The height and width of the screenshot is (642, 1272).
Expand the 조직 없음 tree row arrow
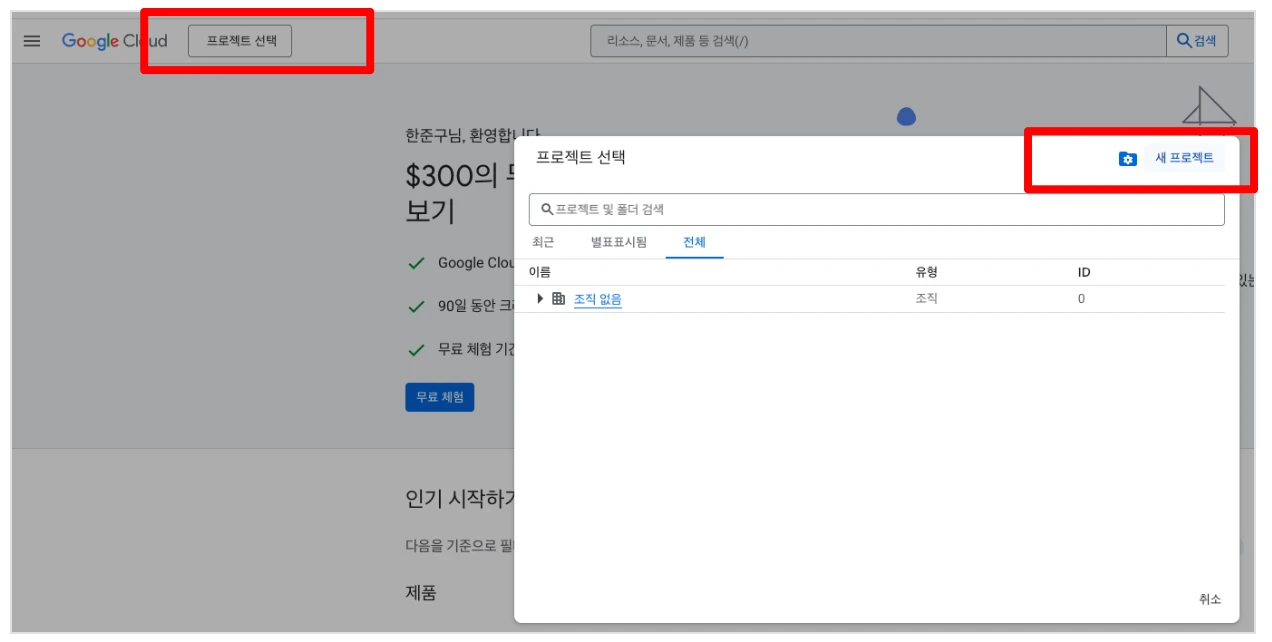[540, 299]
